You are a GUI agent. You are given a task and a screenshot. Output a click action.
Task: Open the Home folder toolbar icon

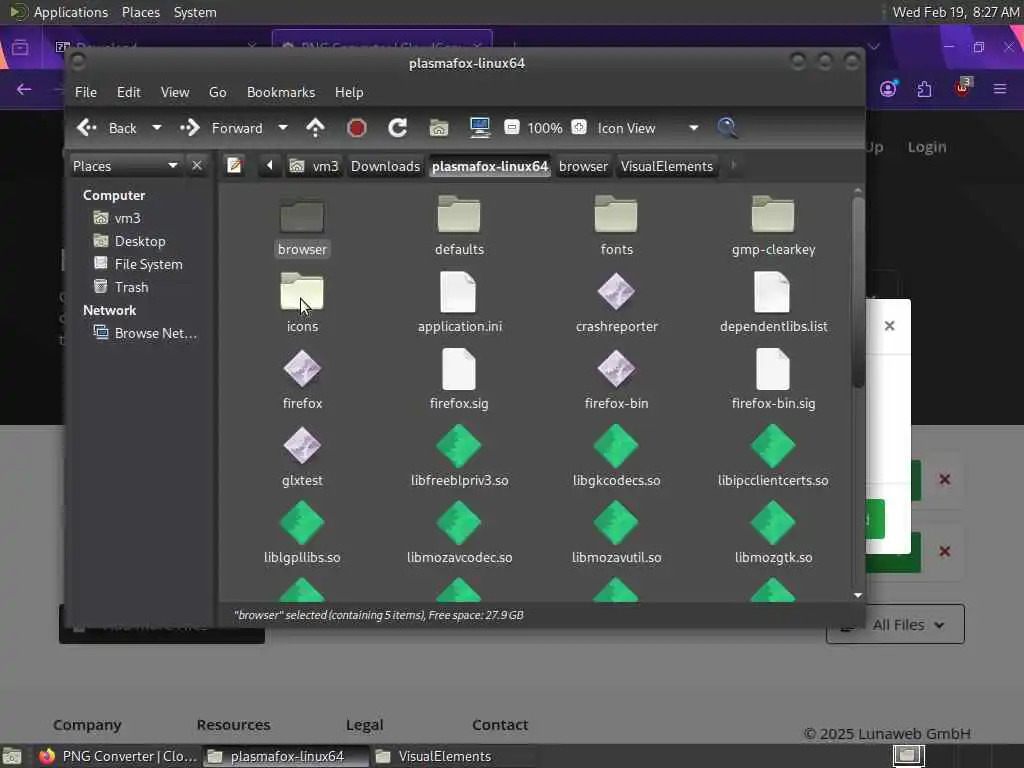[439, 128]
